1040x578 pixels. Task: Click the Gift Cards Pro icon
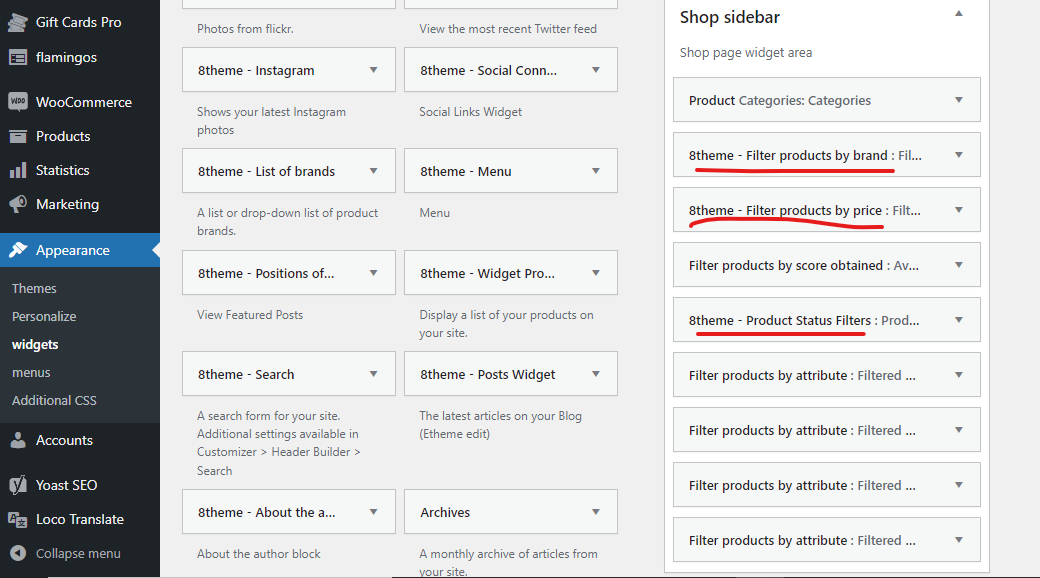(x=18, y=22)
